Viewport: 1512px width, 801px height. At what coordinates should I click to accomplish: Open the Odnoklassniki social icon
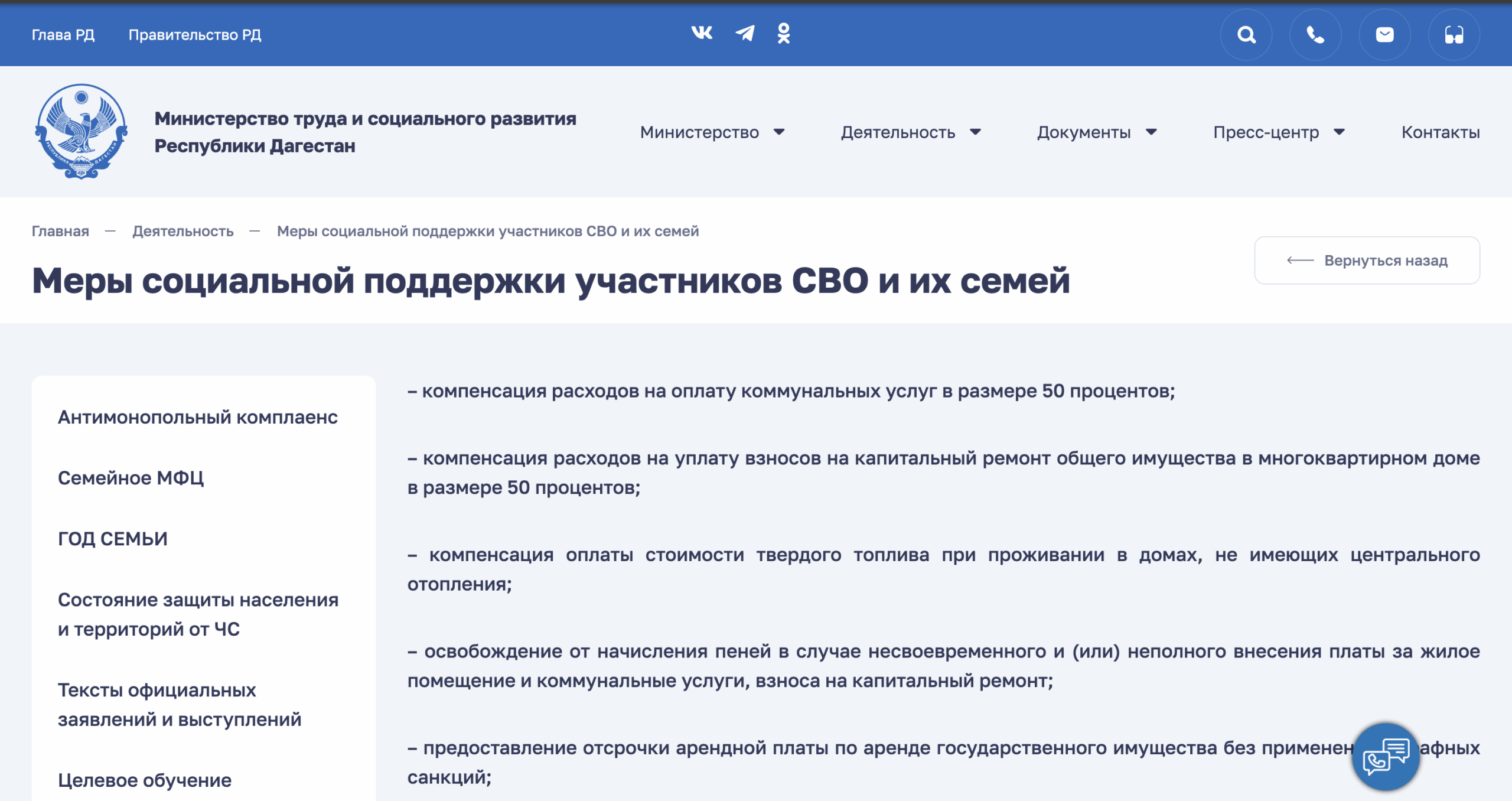tap(784, 34)
